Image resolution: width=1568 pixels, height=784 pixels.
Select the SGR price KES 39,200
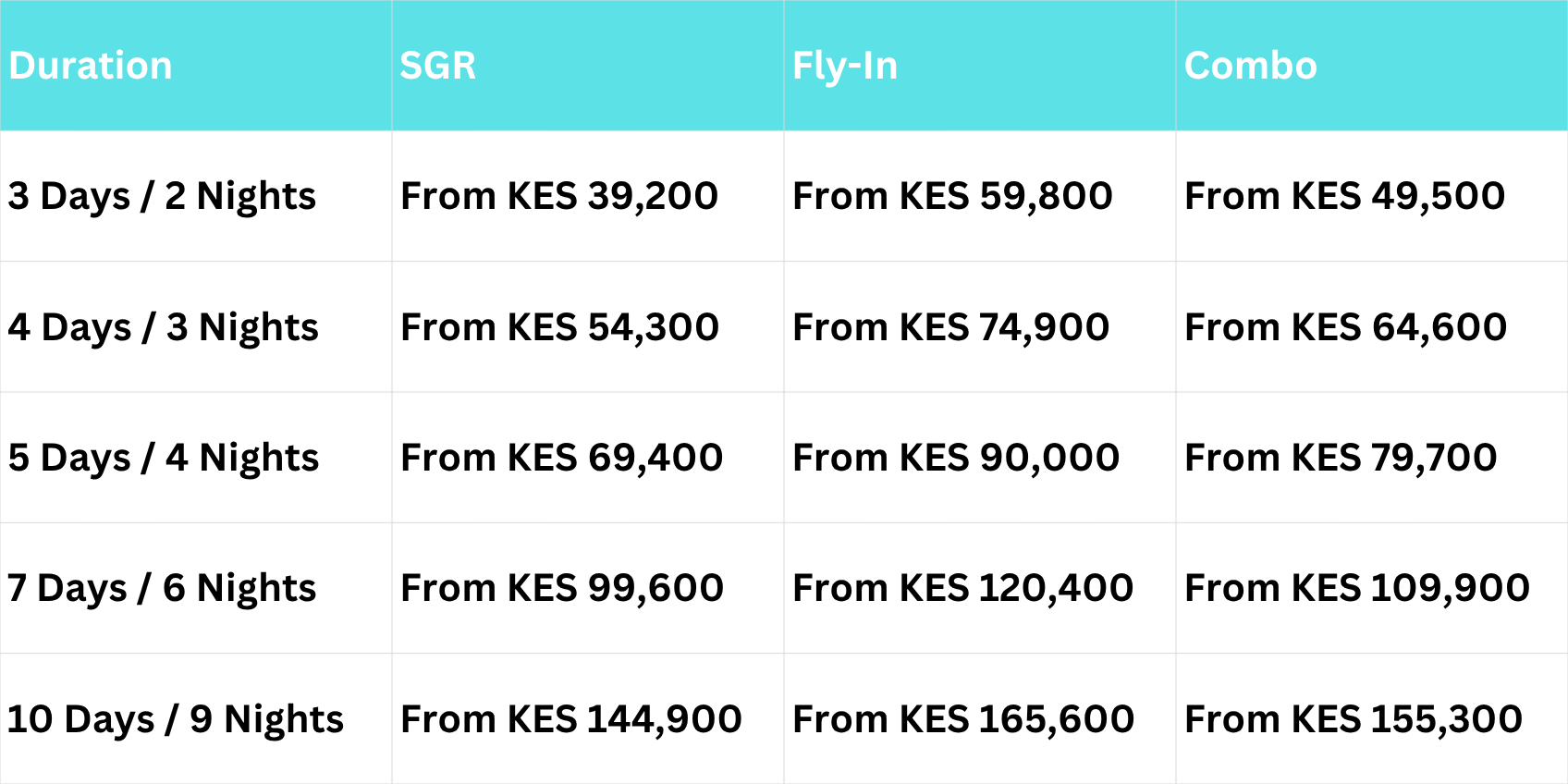559,196
